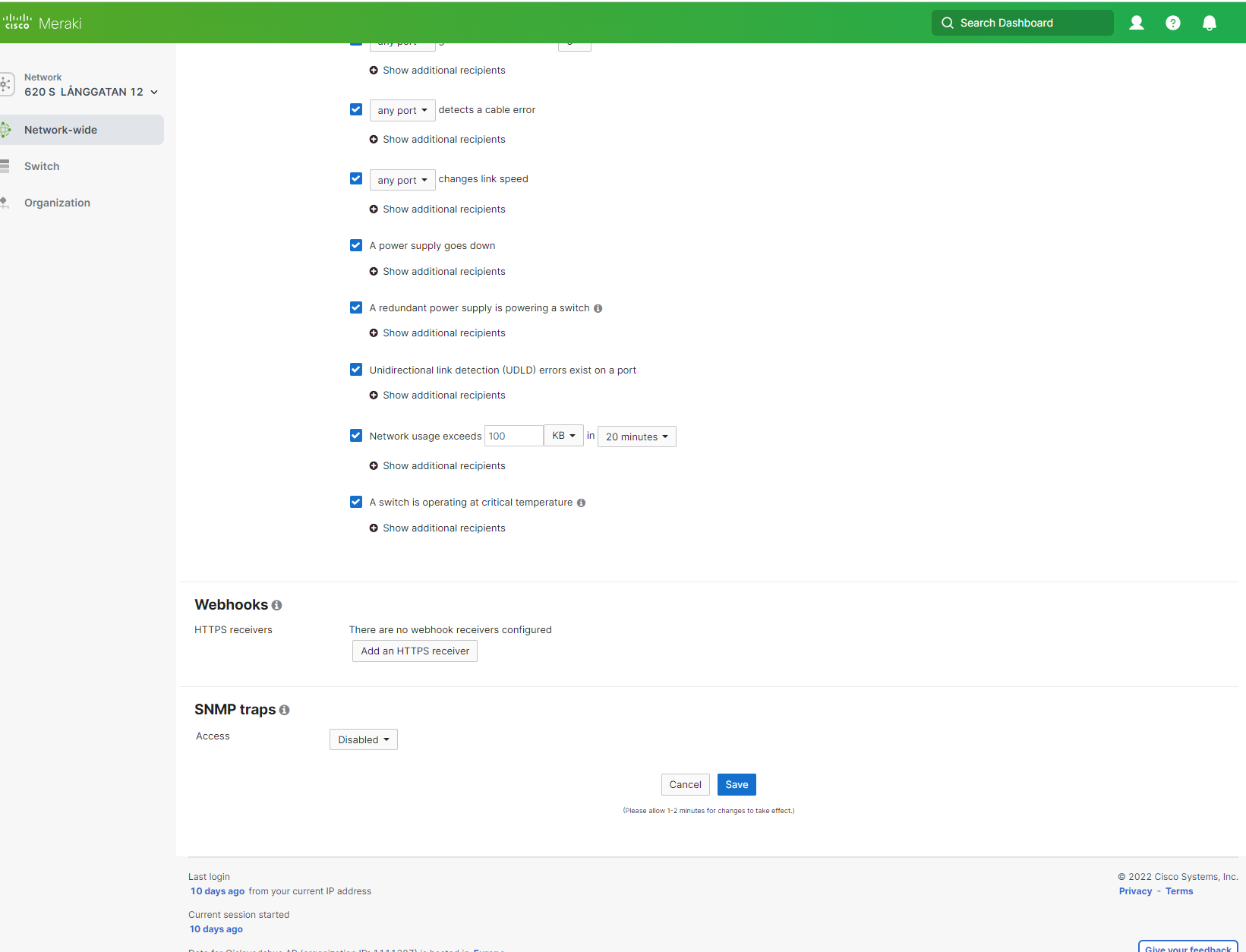Viewport: 1246px width, 952px height.
Task: Open the Search Dashboard field
Action: pyautogui.click(x=1021, y=22)
